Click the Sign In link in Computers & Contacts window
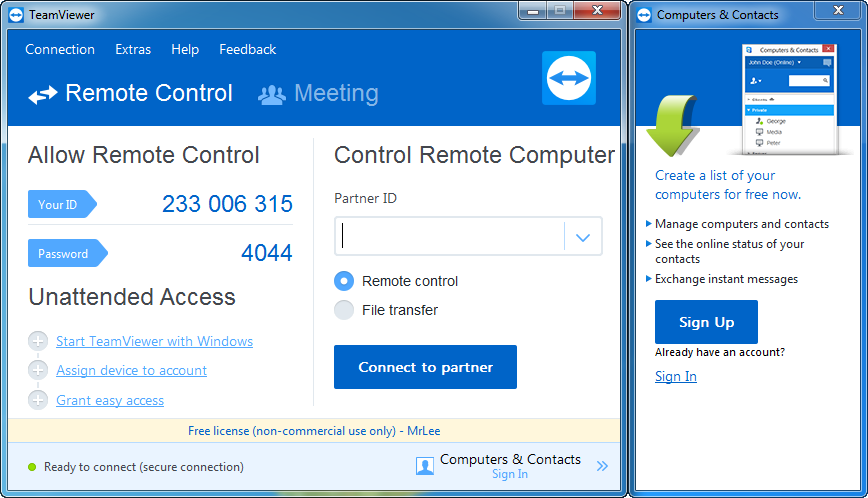 click(676, 376)
